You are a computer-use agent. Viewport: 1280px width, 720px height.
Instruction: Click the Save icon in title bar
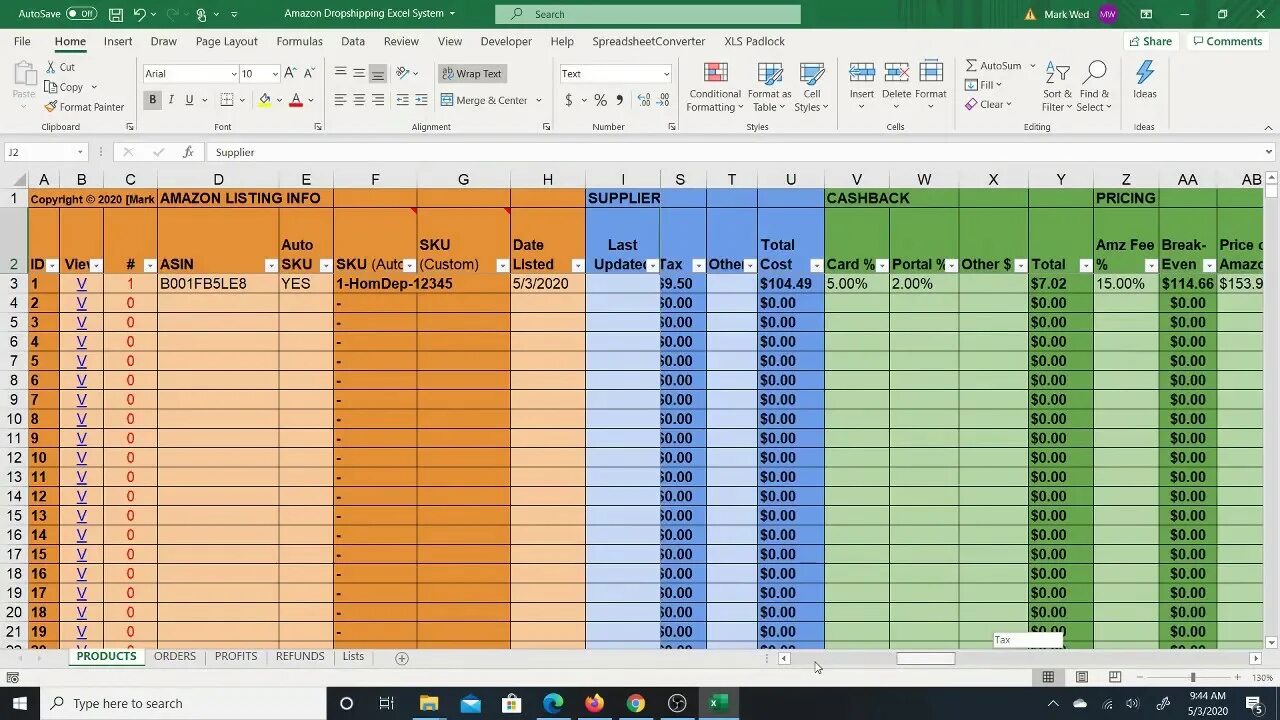pyautogui.click(x=116, y=14)
